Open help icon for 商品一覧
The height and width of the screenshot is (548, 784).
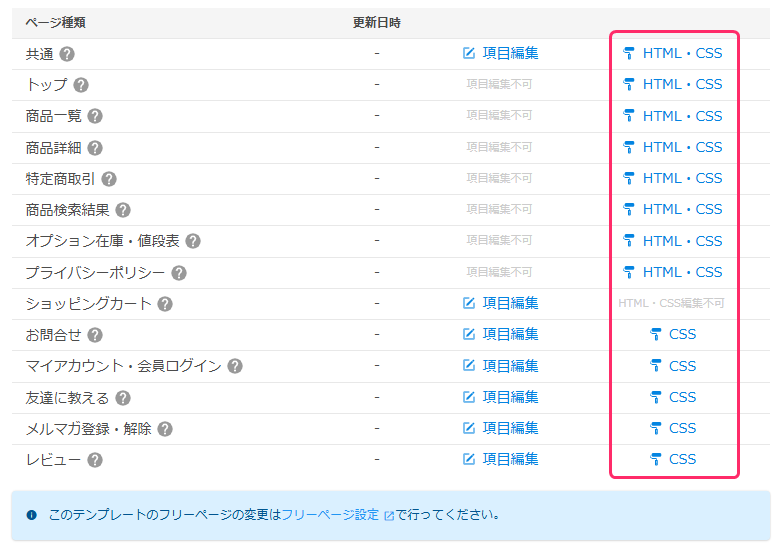(x=95, y=116)
